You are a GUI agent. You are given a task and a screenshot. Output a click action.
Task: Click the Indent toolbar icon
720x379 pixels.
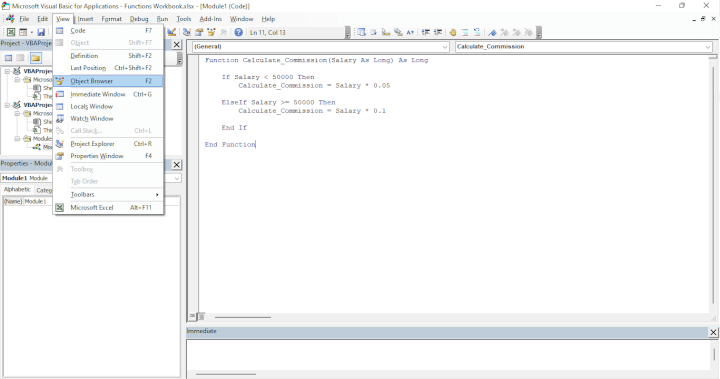[x=426, y=32]
